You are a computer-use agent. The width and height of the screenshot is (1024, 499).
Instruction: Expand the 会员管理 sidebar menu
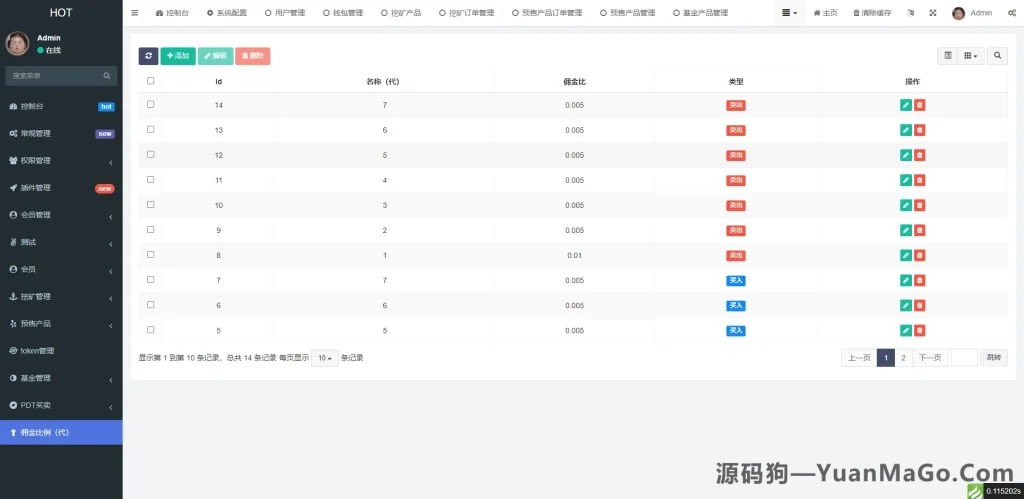[61, 215]
